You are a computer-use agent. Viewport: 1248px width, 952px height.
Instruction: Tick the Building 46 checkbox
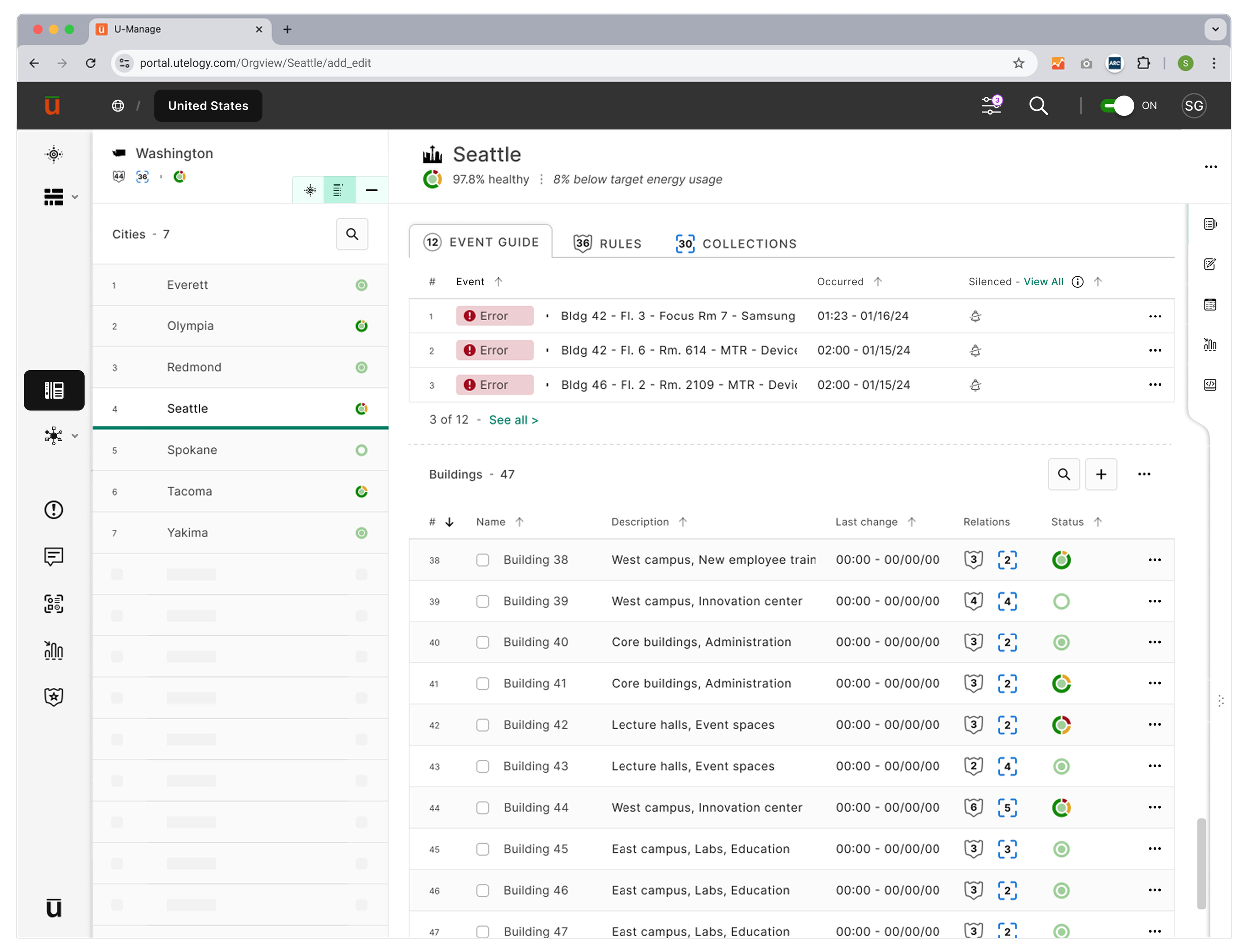[x=483, y=891]
